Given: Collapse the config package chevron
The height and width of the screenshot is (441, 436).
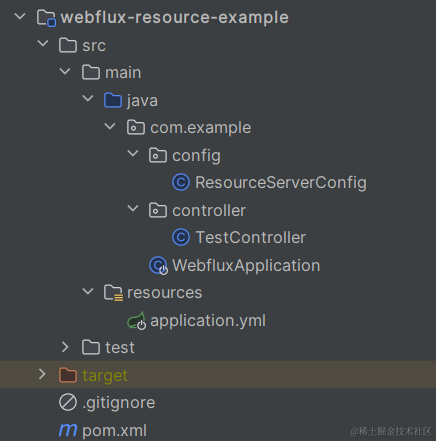Looking at the screenshot, I should 133,154.
